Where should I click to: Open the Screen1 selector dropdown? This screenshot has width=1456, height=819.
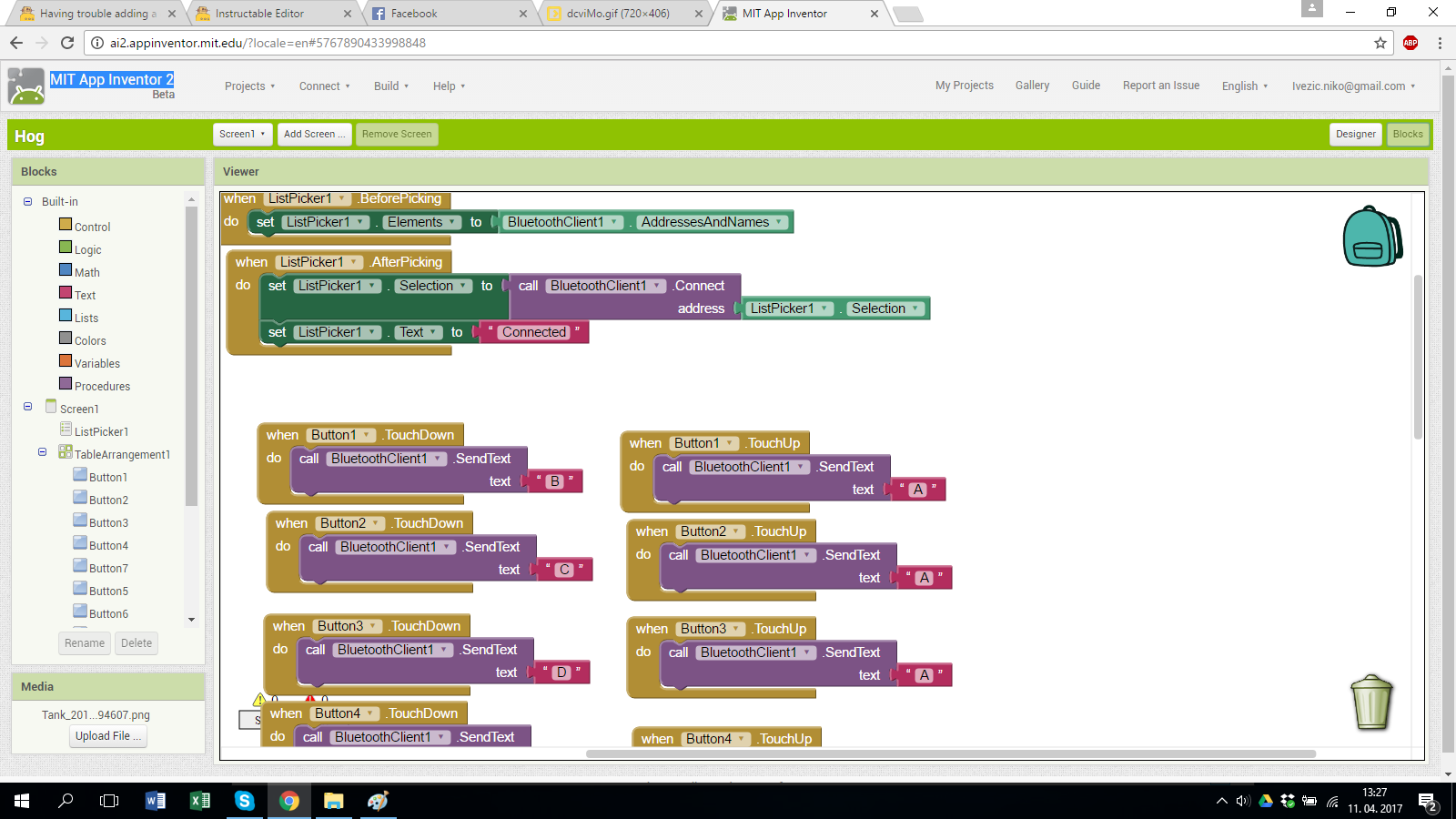coord(242,134)
